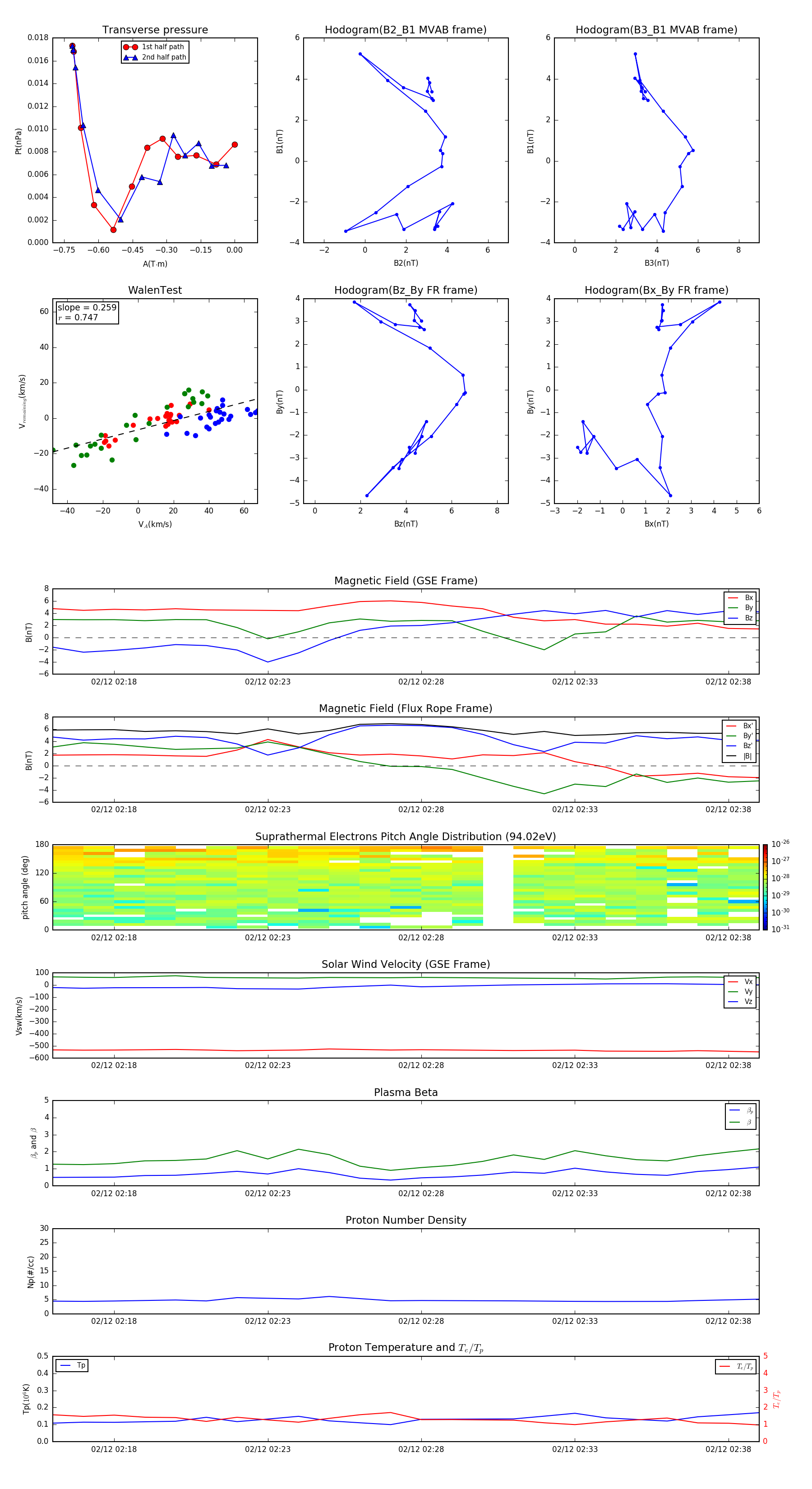Click the "Solar Wind Velocity (GSE Frame)" title
This screenshot has height=1489, width=812.
[x=406, y=965]
